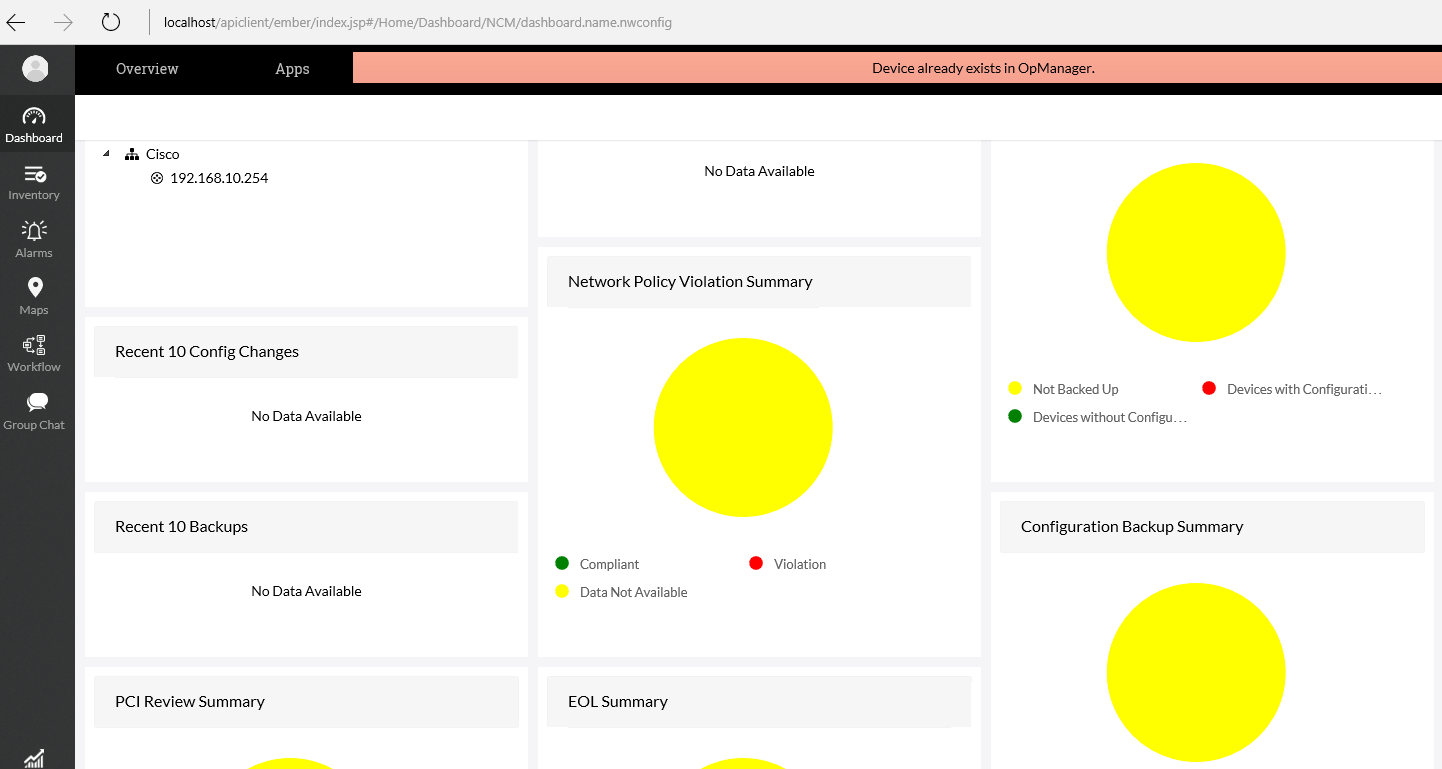Collapse the Cisco device group
Screen dimensions: 1442x769
coord(106,153)
